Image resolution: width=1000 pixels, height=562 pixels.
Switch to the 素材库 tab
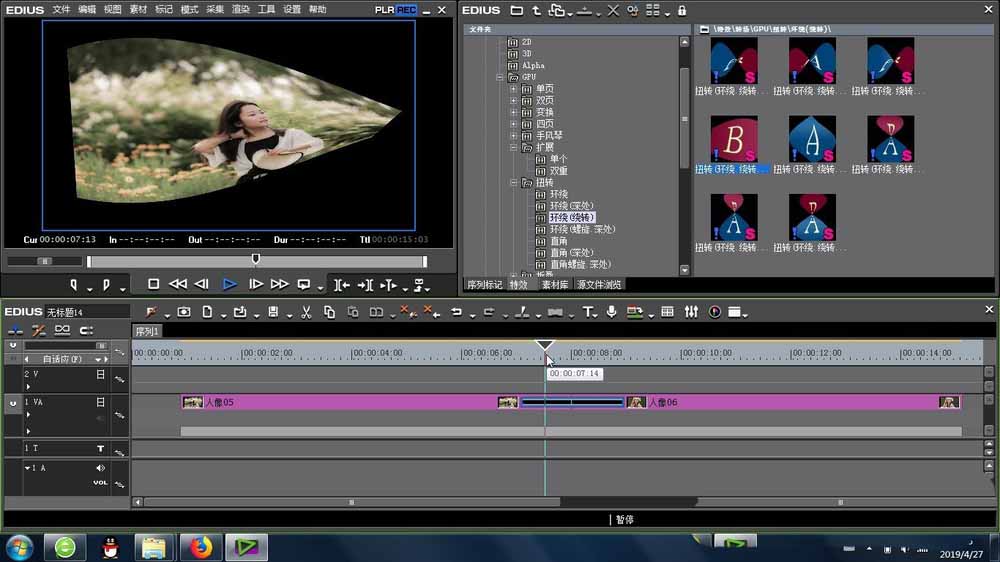[555, 285]
